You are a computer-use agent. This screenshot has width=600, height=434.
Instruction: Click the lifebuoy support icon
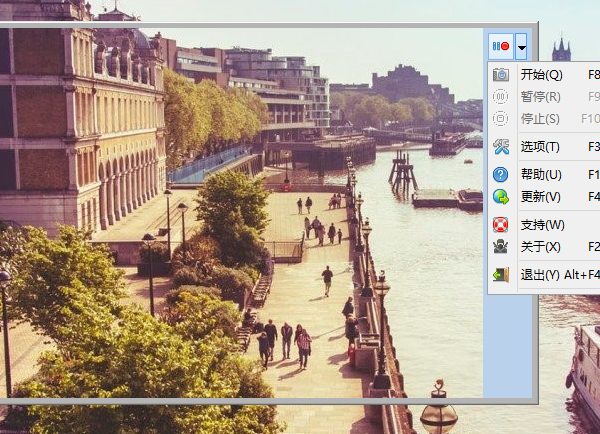[x=501, y=225]
